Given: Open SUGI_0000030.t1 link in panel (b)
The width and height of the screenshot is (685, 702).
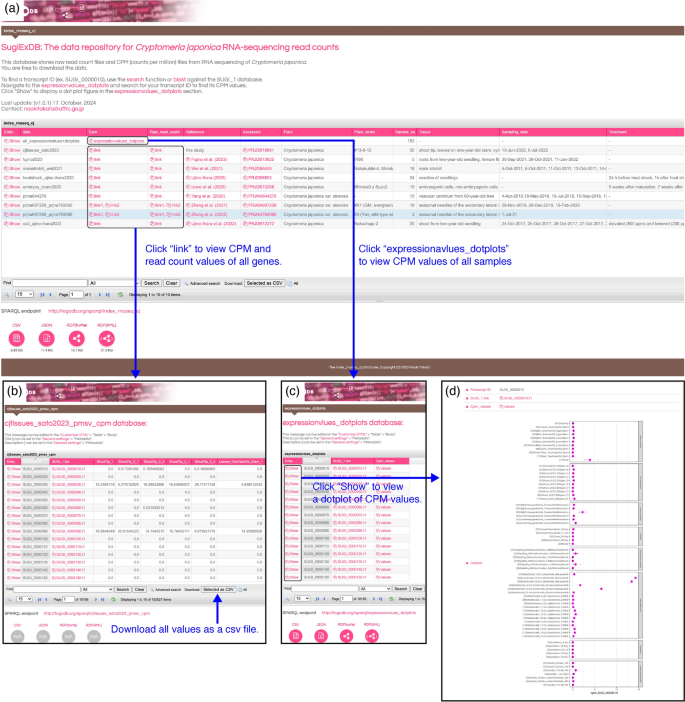Looking at the screenshot, I should (68, 484).
